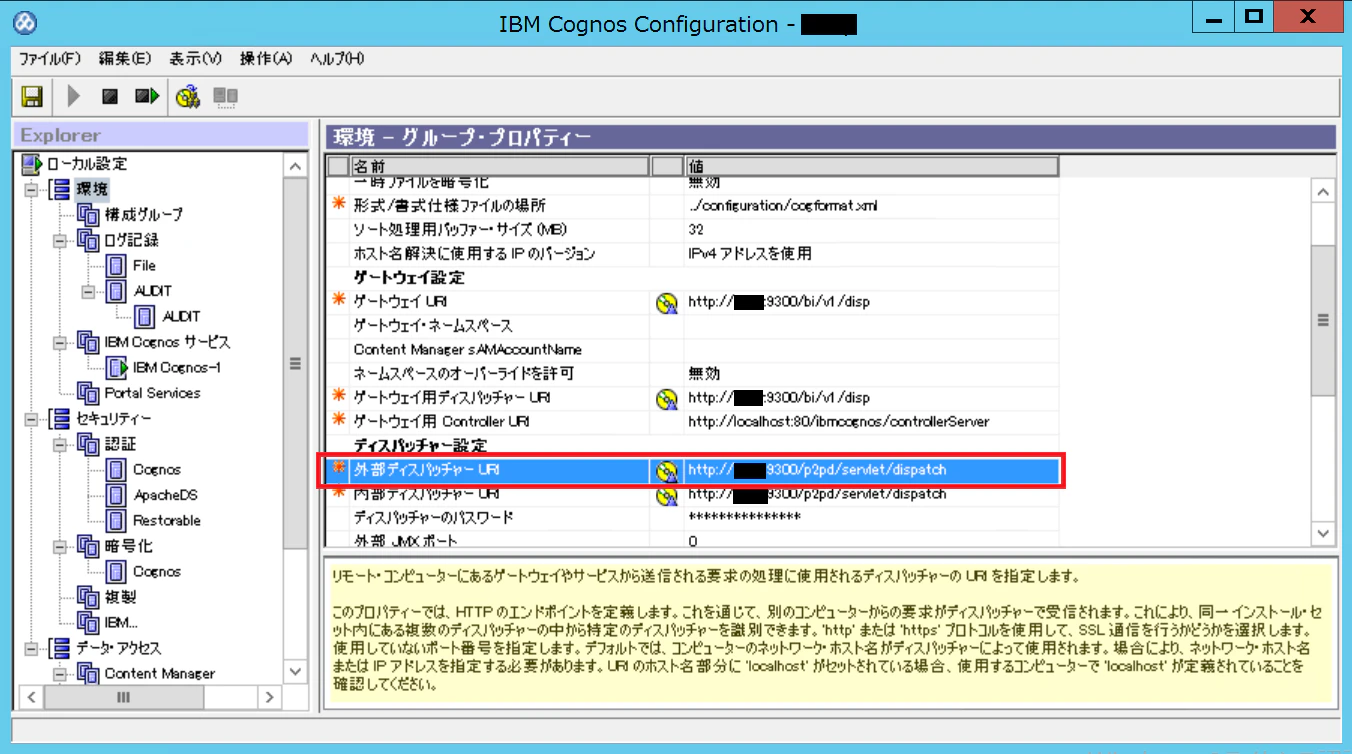Image resolution: width=1352 pixels, height=754 pixels.
Task: Click the Restart service icon in toolbar
Action: (147, 97)
